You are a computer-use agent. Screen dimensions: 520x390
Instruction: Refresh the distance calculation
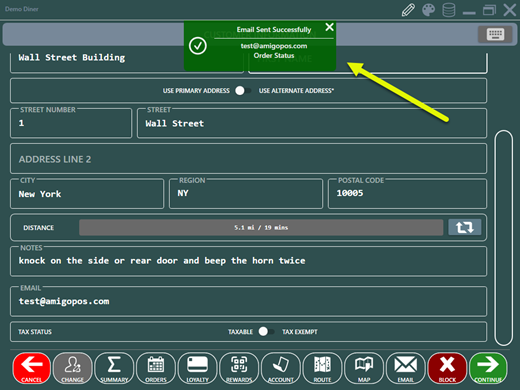[464, 227]
